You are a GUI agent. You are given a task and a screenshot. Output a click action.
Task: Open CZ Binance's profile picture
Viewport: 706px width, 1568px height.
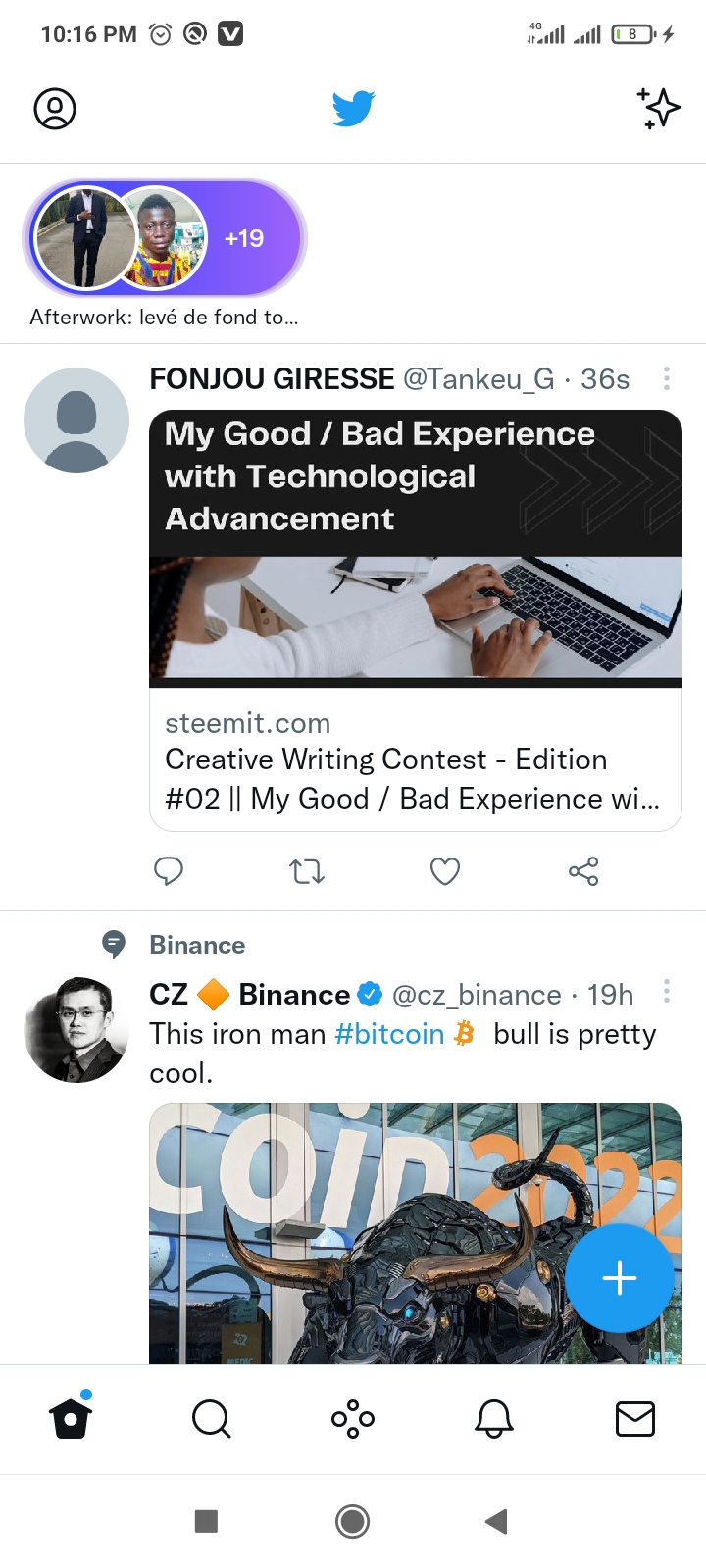point(76,1030)
